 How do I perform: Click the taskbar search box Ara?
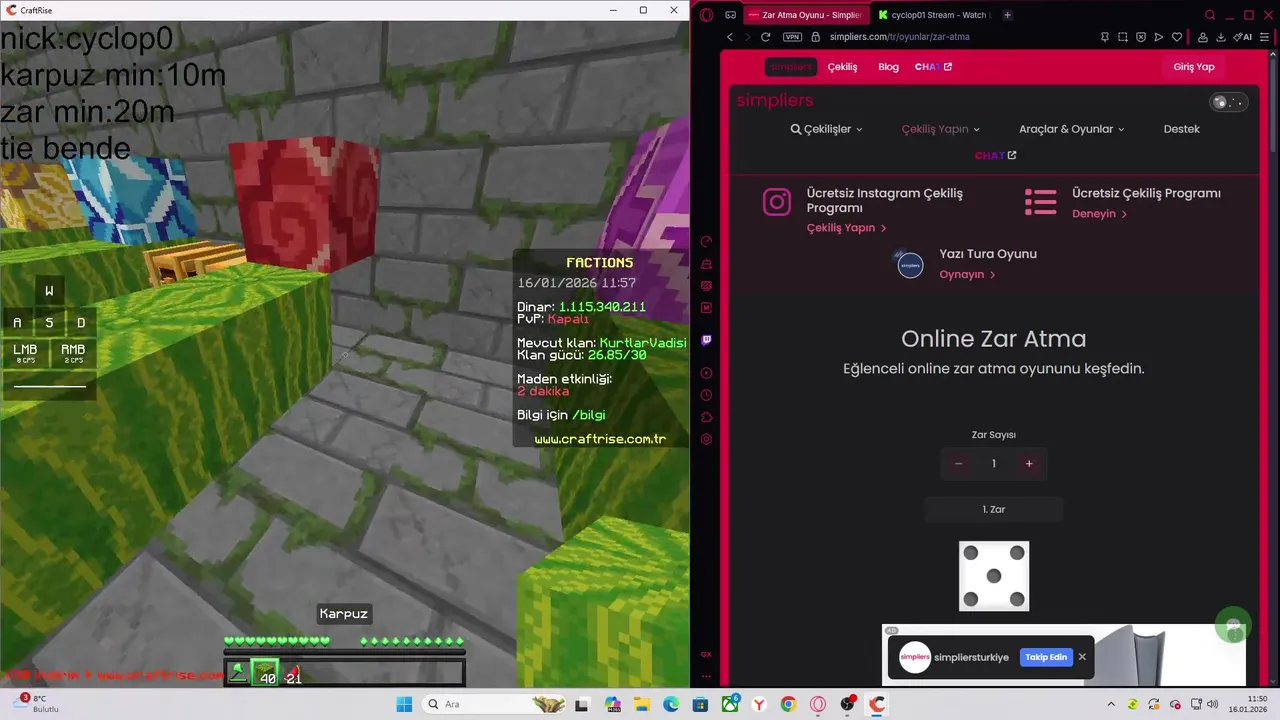coord(496,704)
